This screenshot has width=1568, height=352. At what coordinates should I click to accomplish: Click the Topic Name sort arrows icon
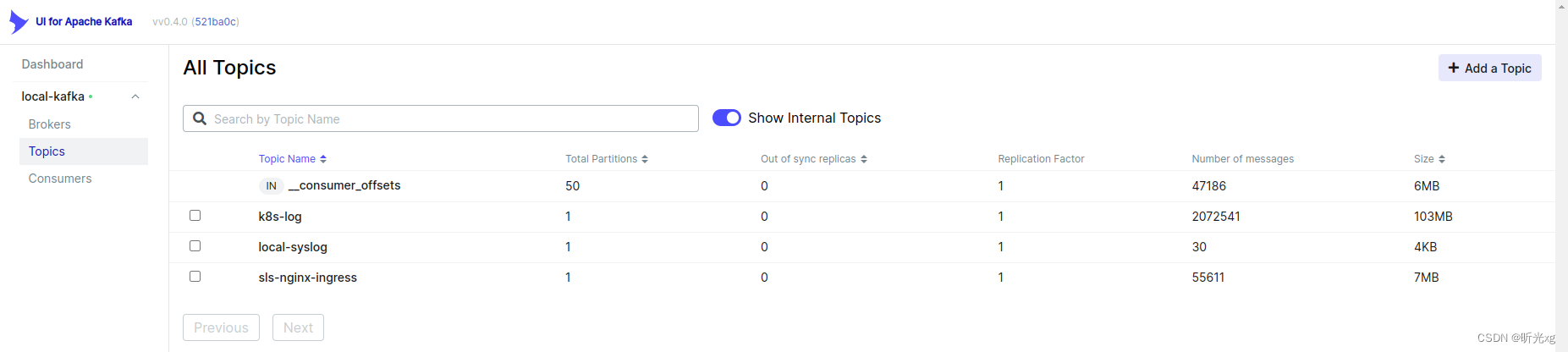(323, 159)
